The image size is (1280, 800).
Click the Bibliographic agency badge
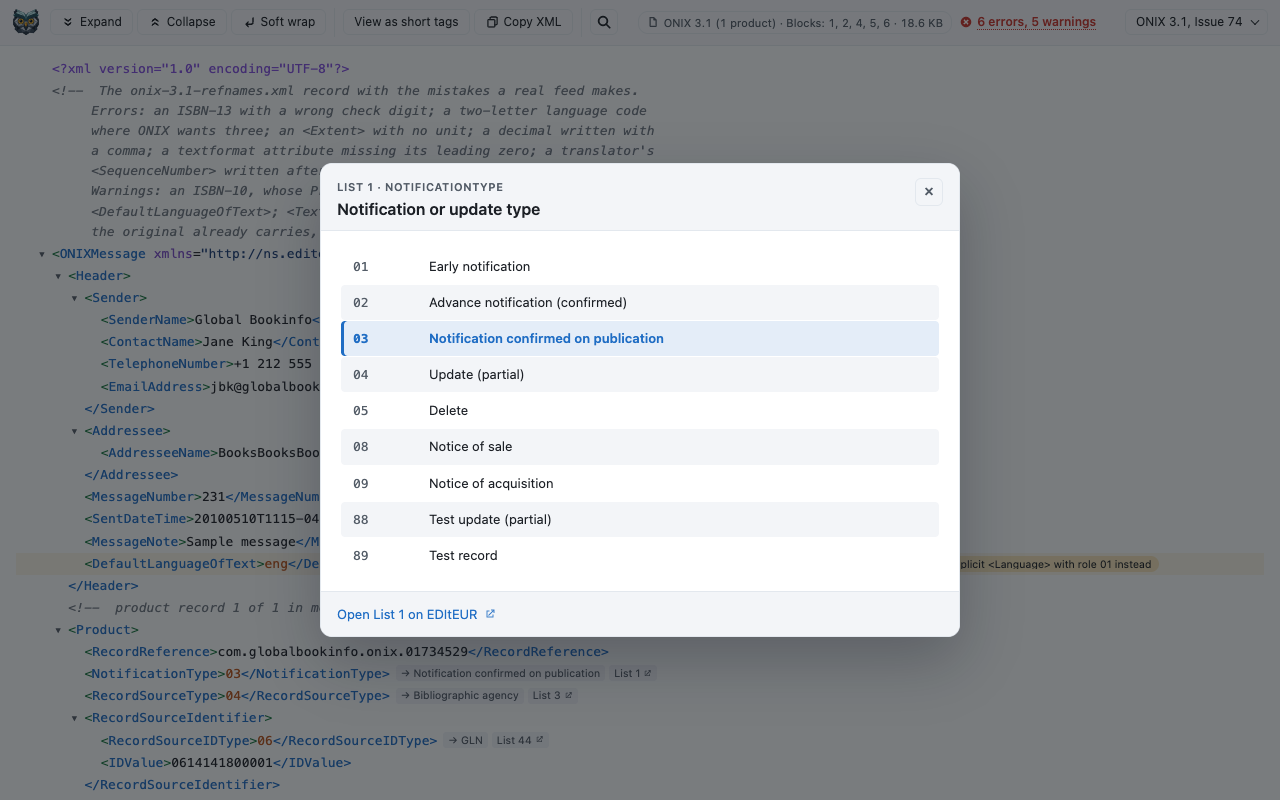[460, 696]
